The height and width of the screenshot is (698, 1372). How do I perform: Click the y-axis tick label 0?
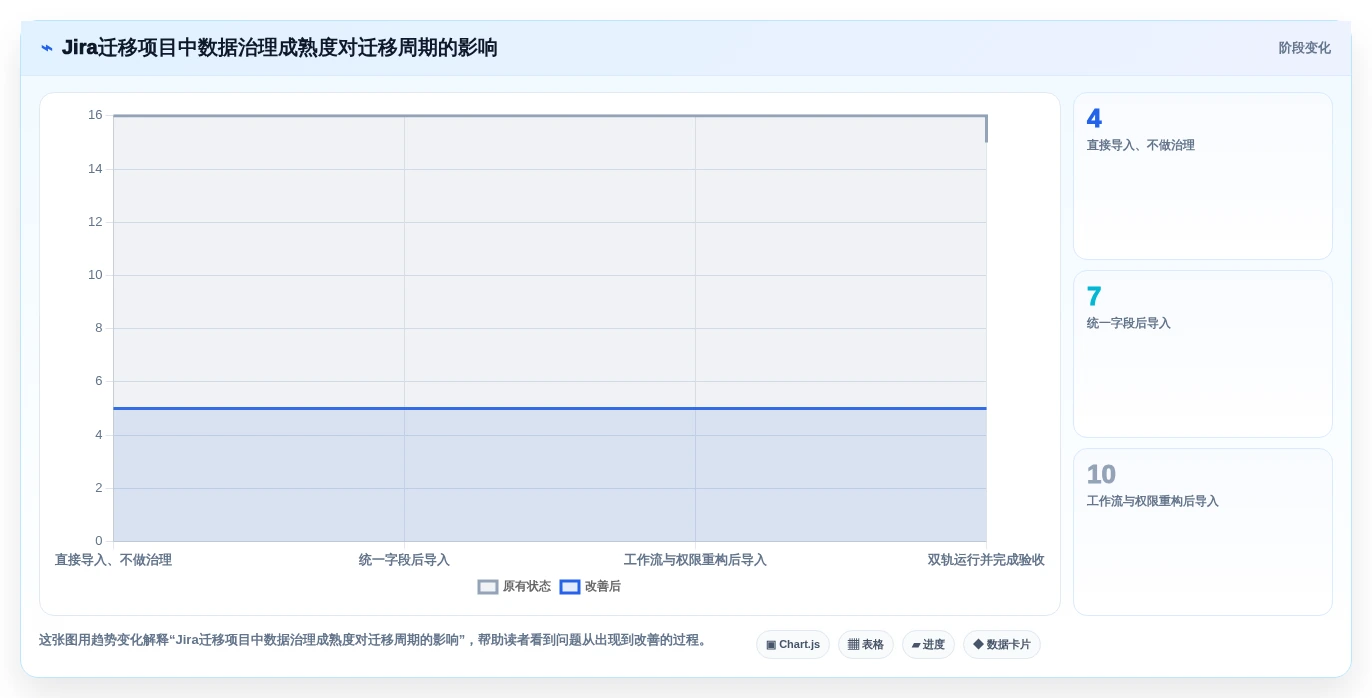click(99, 541)
